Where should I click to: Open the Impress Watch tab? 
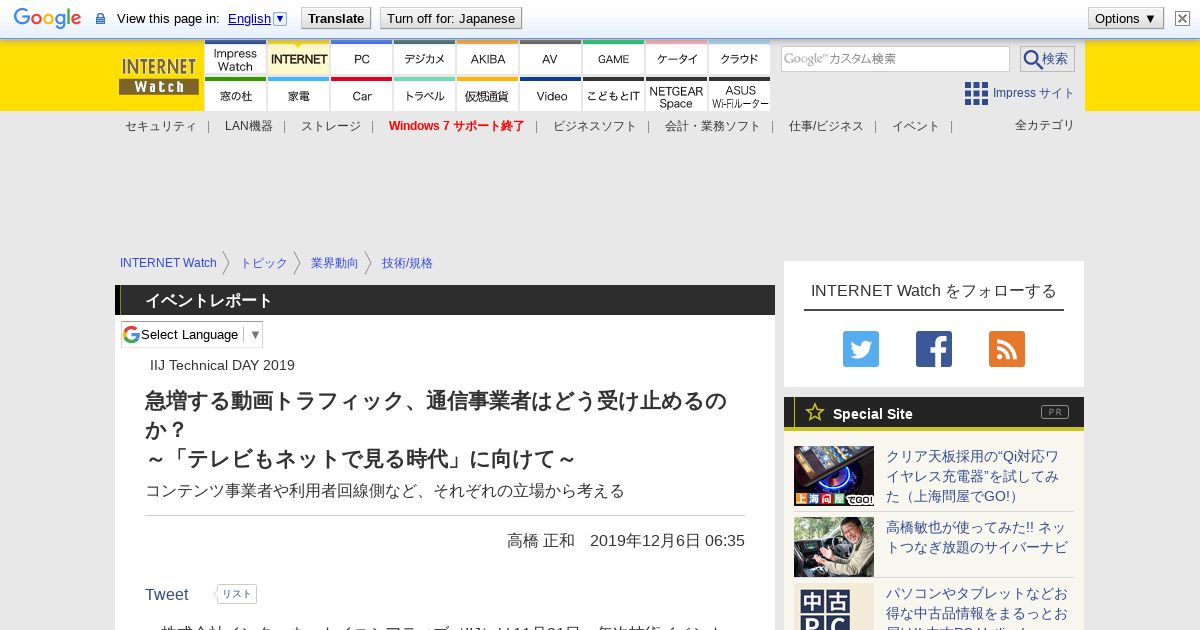[235, 59]
